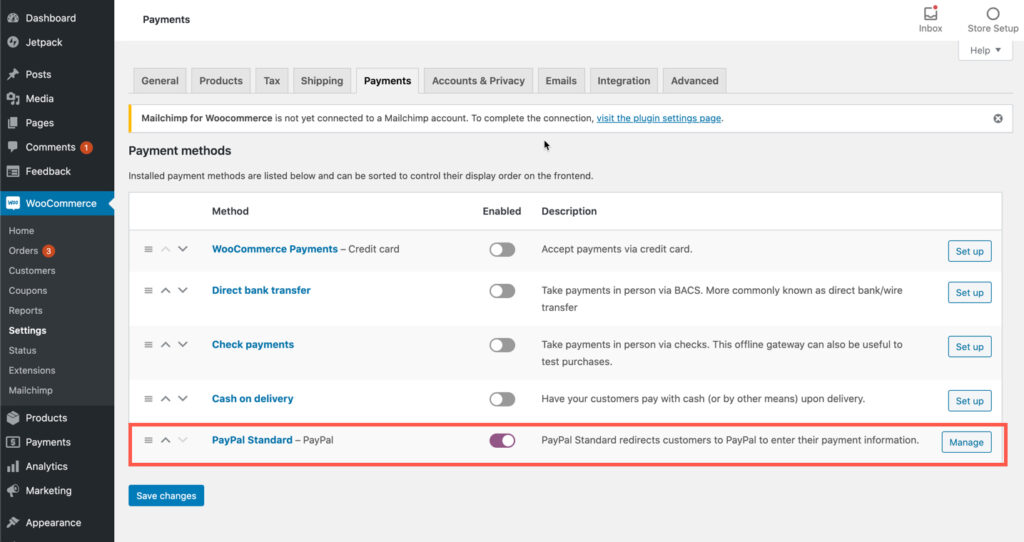This screenshot has height=542, width=1024.
Task: Enable the Cash on delivery toggle
Action: click(x=502, y=399)
